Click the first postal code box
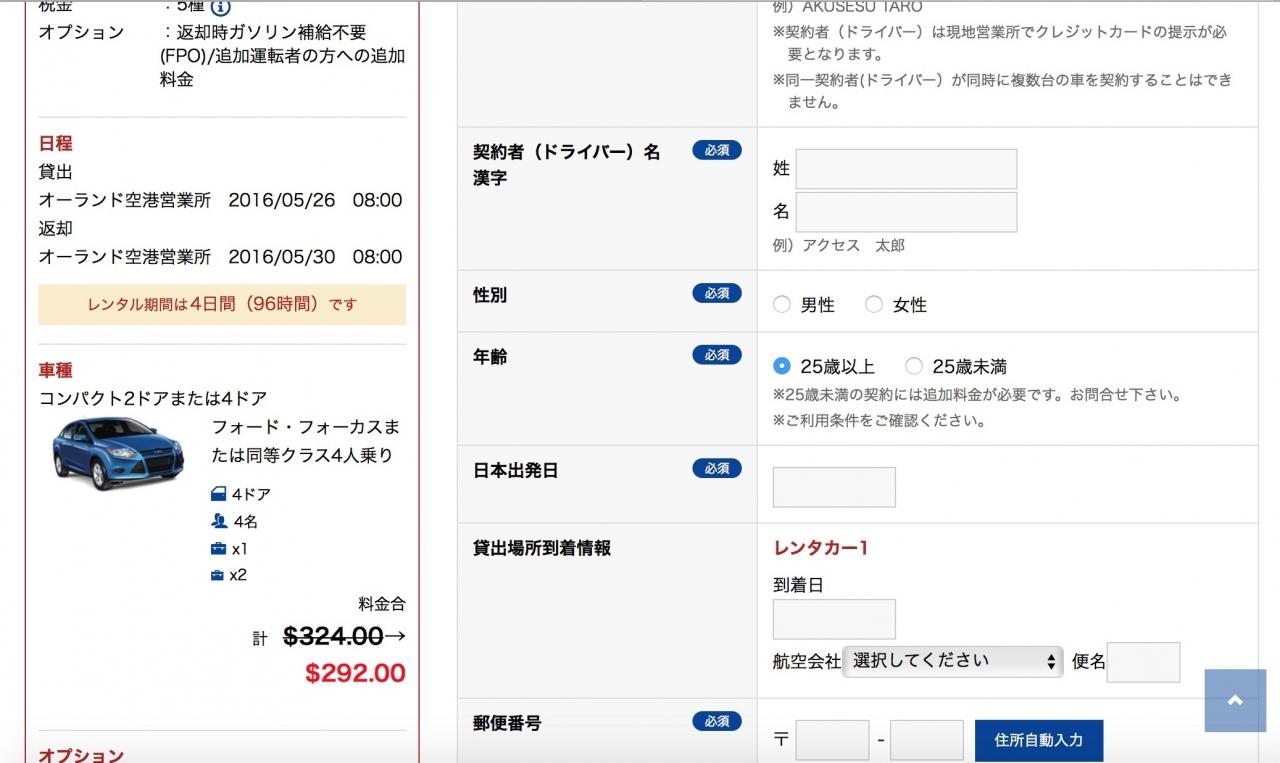The height and width of the screenshot is (763, 1280). point(832,740)
